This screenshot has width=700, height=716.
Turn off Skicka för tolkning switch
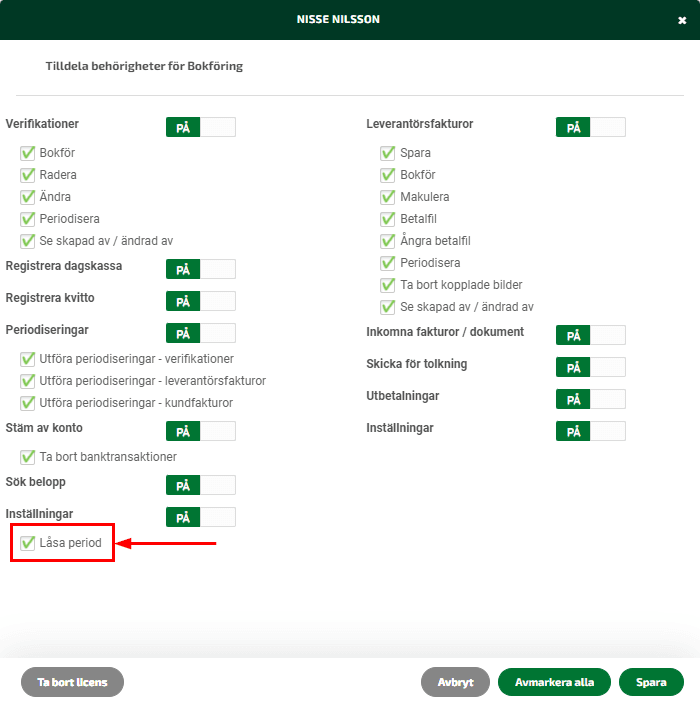(590, 367)
